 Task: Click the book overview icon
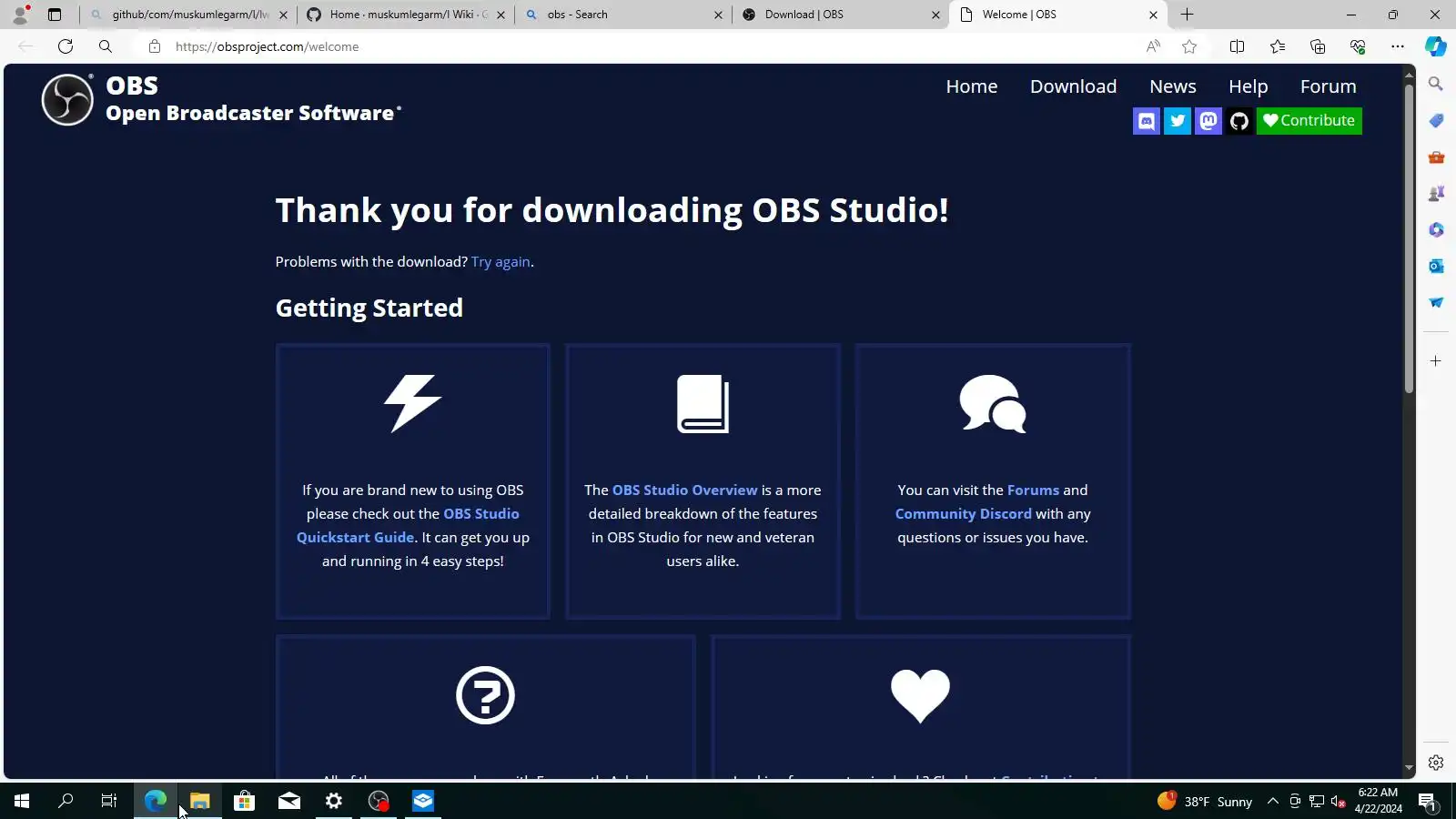[x=703, y=404]
